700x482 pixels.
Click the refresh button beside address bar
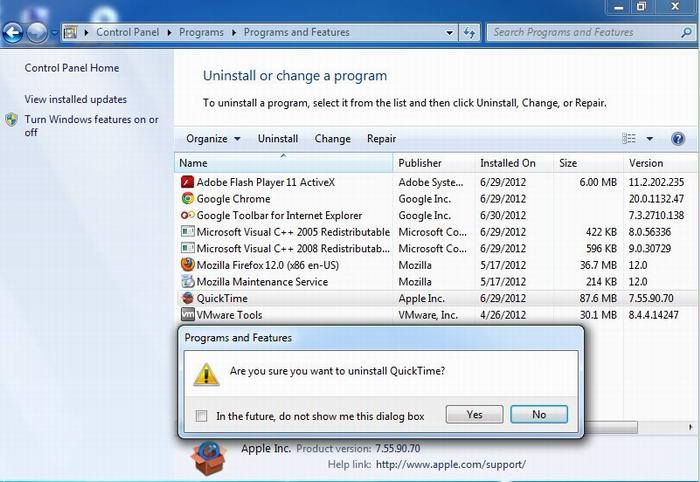point(469,32)
